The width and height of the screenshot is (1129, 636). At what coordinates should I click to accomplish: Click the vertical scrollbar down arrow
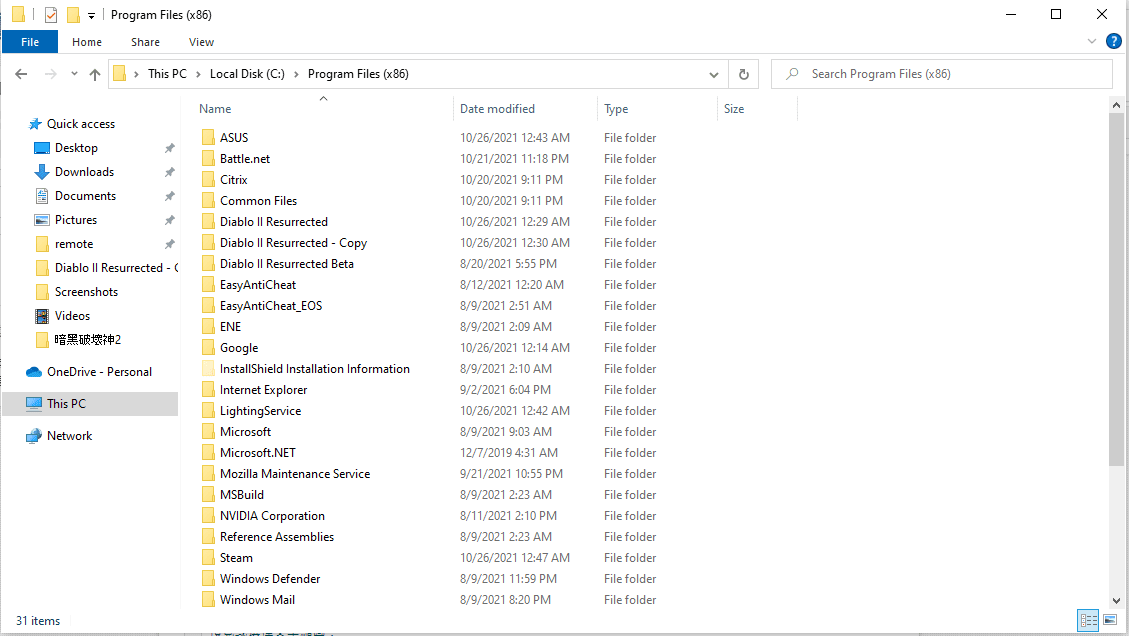point(1116,600)
